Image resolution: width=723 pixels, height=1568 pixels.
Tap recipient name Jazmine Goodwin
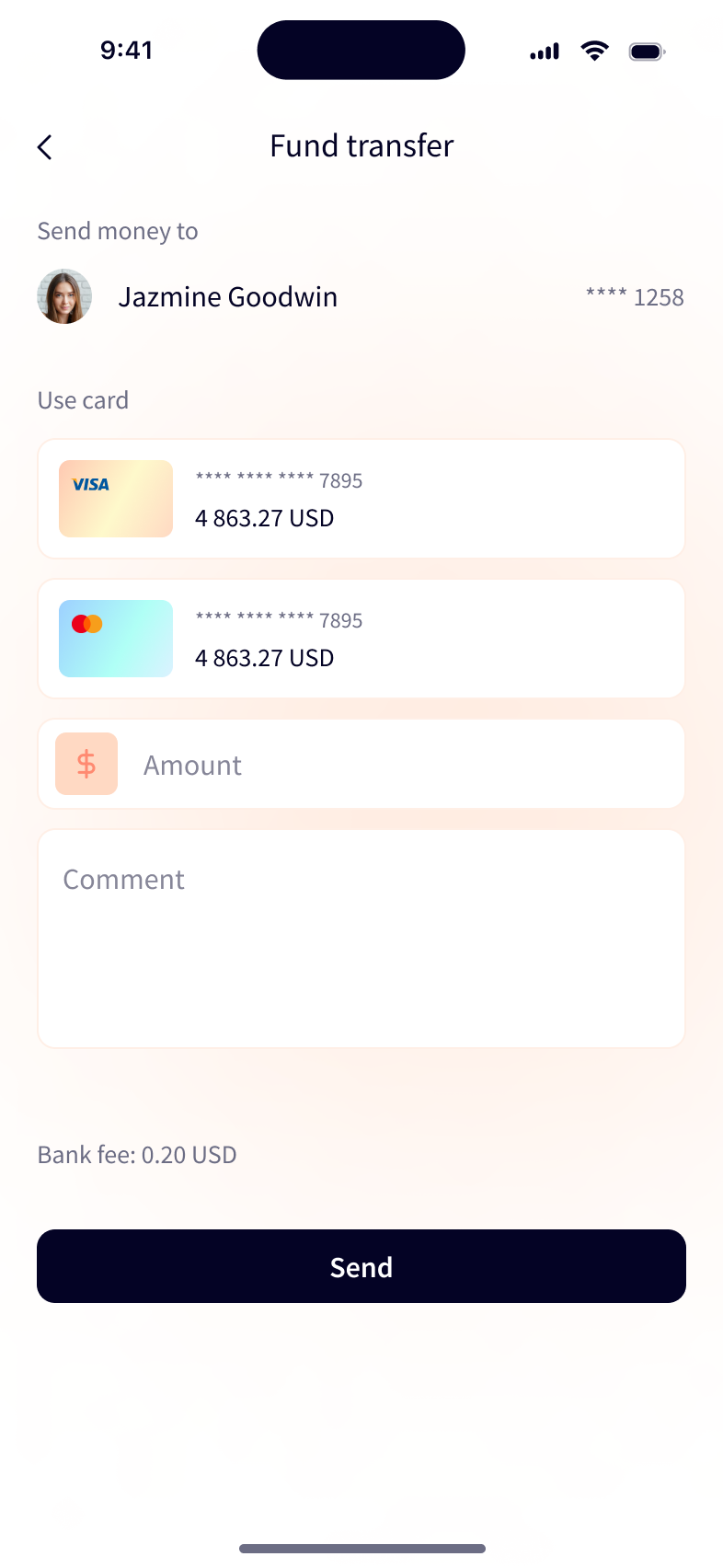(x=228, y=297)
